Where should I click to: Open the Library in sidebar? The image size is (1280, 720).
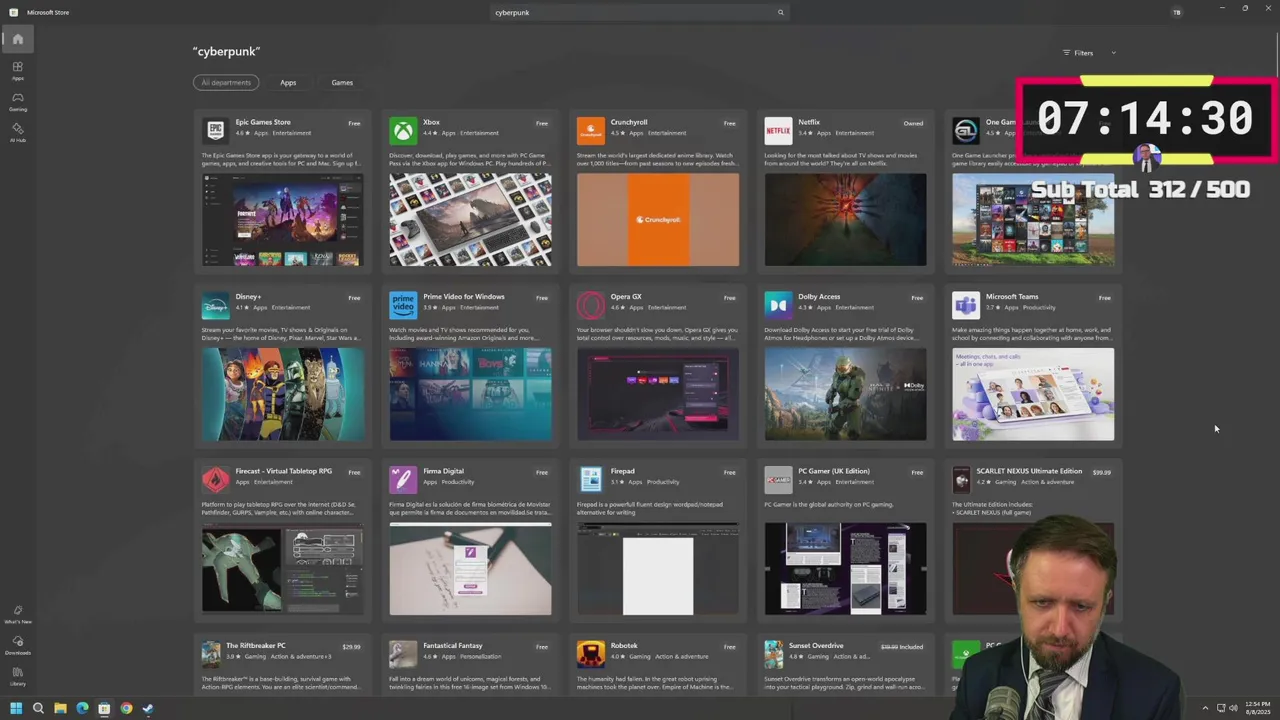pyautogui.click(x=17, y=676)
